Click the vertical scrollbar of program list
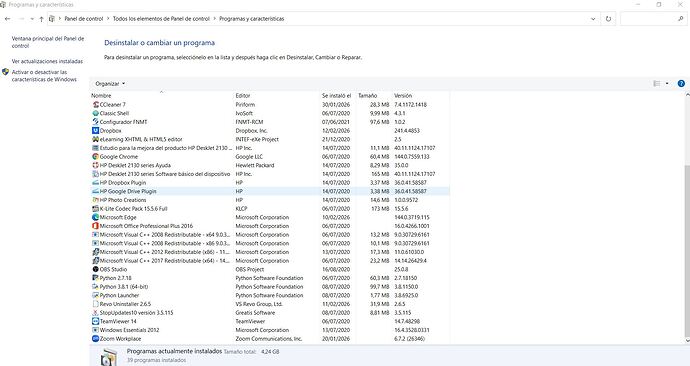This screenshot has width=690, height=366. (x=687, y=251)
